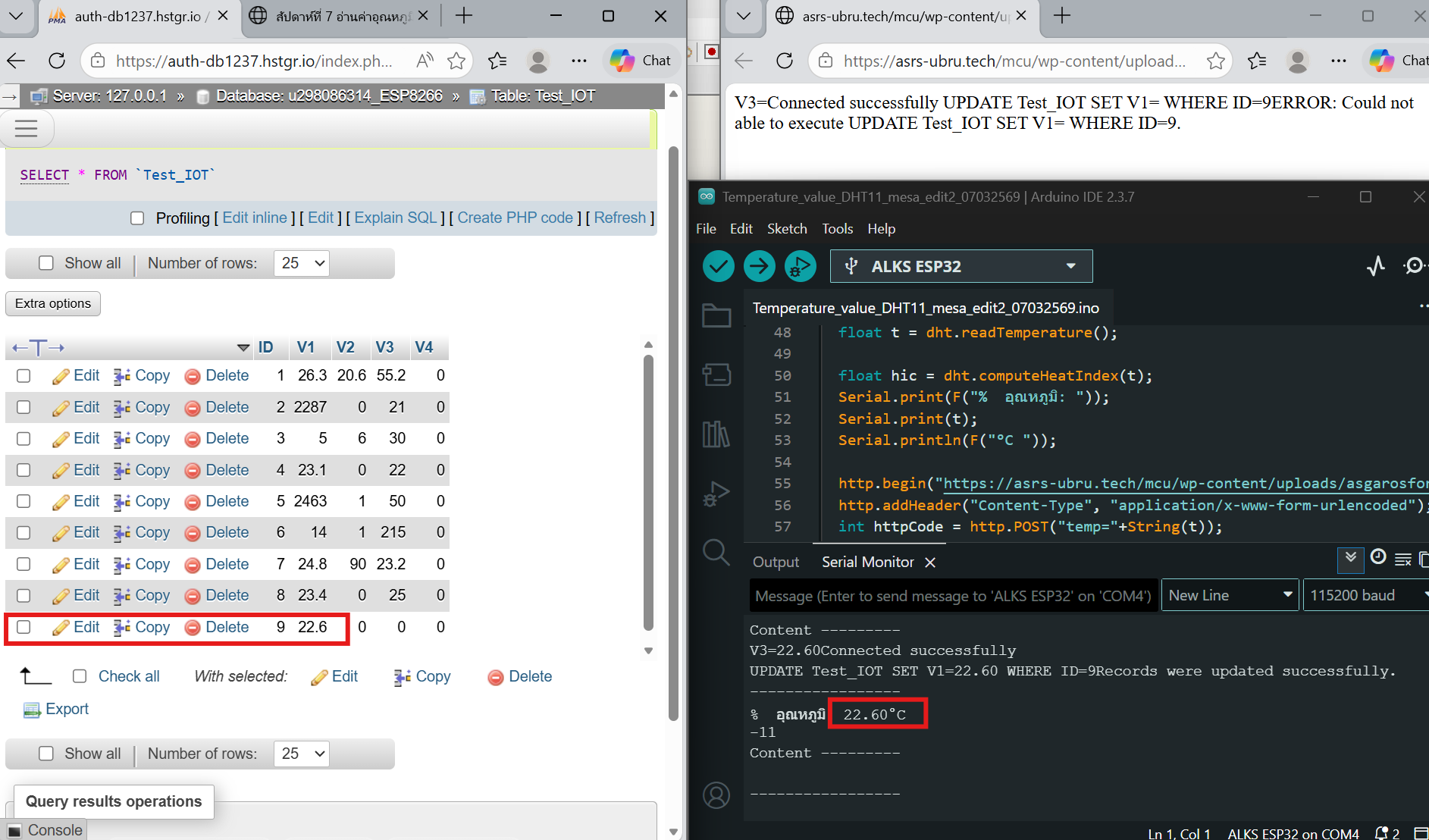Viewport: 1429px width, 840px height.
Task: Start the Arduino debugger button
Action: pyautogui.click(x=800, y=266)
